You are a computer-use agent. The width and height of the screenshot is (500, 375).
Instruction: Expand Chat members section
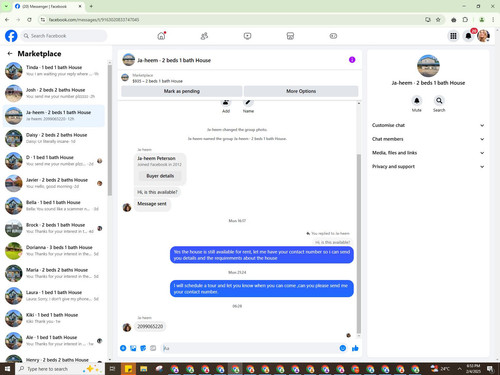pyautogui.click(x=428, y=139)
